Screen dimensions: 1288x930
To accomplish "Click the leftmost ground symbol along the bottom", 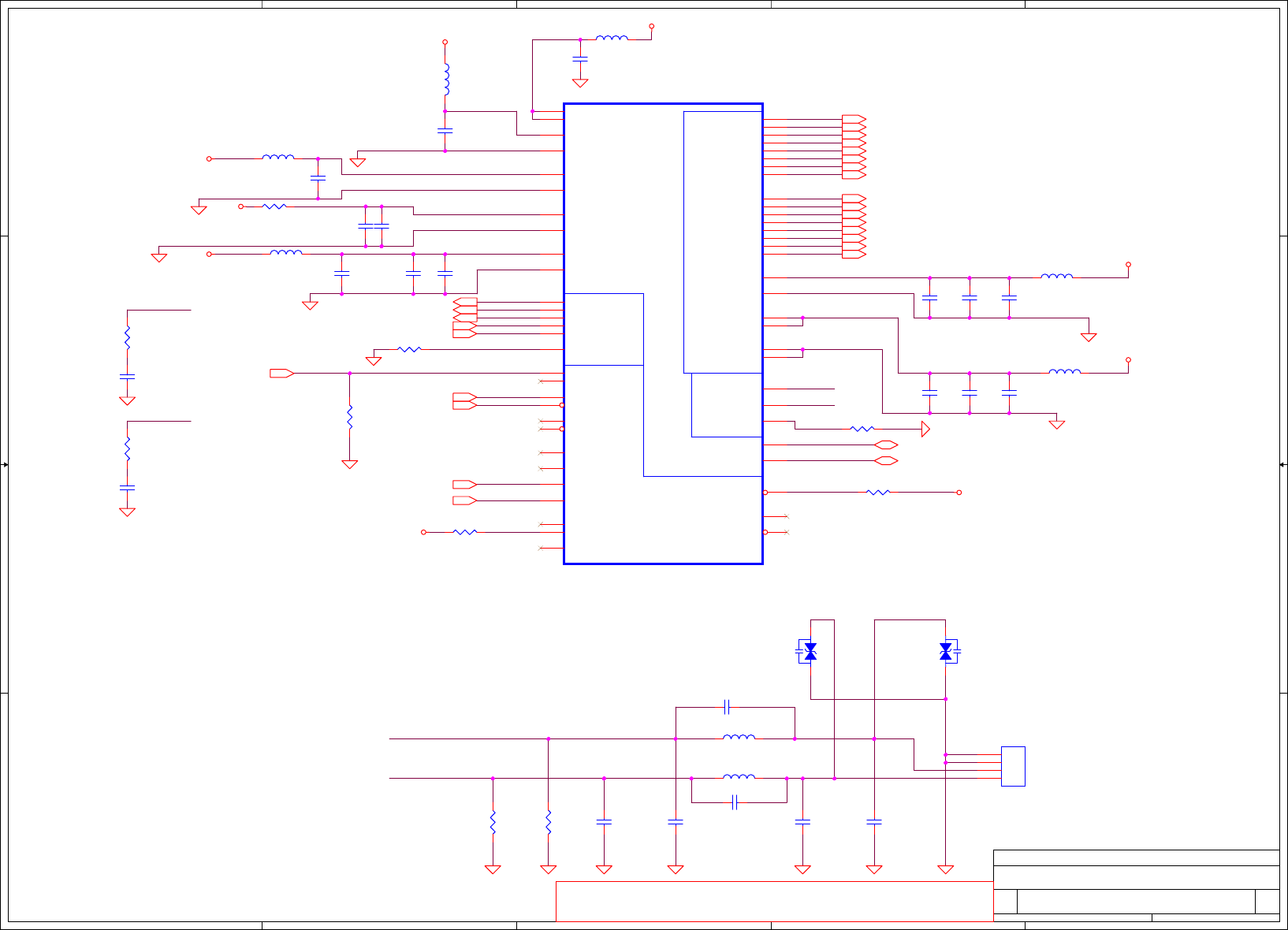I will [493, 870].
